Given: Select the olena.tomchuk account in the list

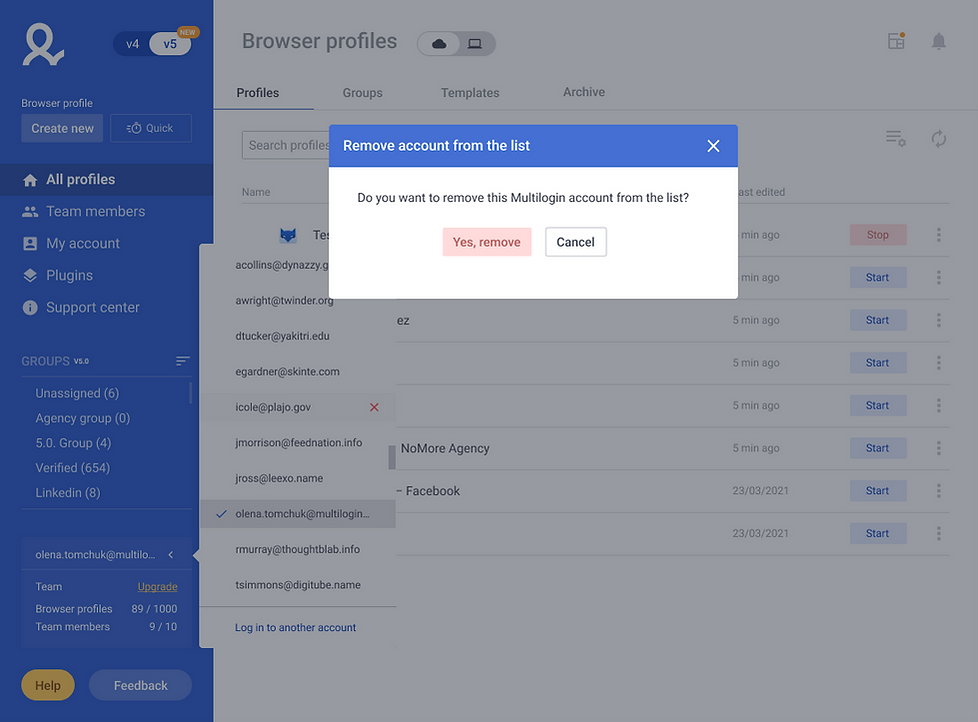Looking at the screenshot, I should [302, 514].
